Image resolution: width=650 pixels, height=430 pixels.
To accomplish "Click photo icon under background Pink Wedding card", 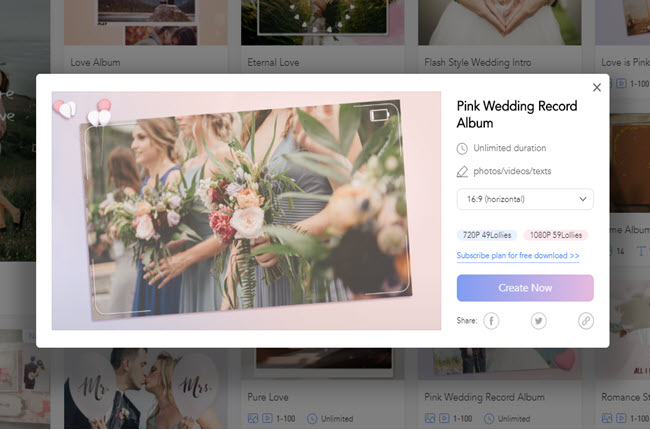I will pyautogui.click(x=429, y=418).
